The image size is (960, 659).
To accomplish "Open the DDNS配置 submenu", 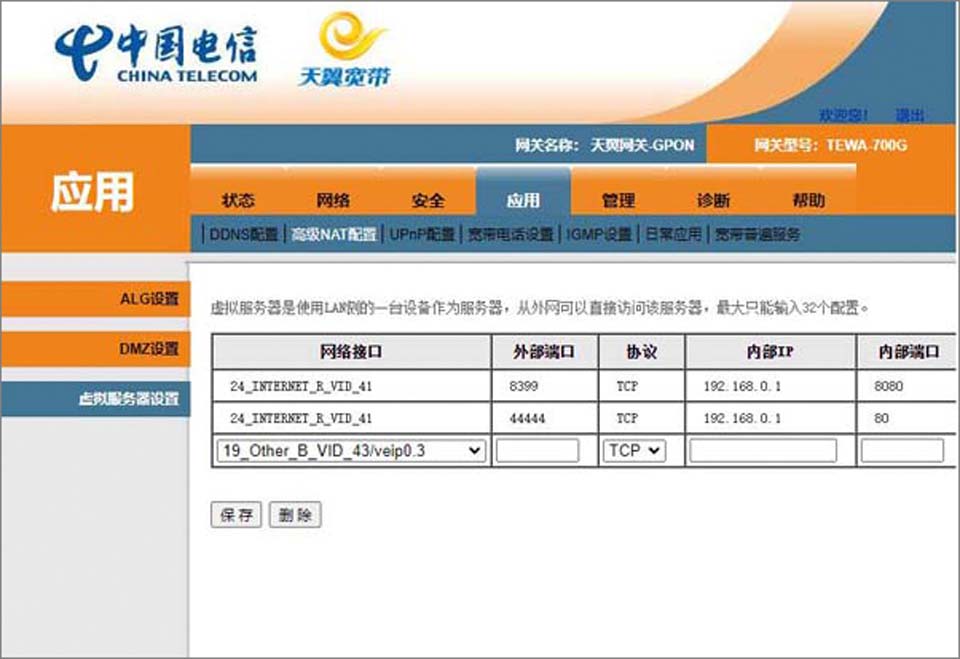I will 243,235.
